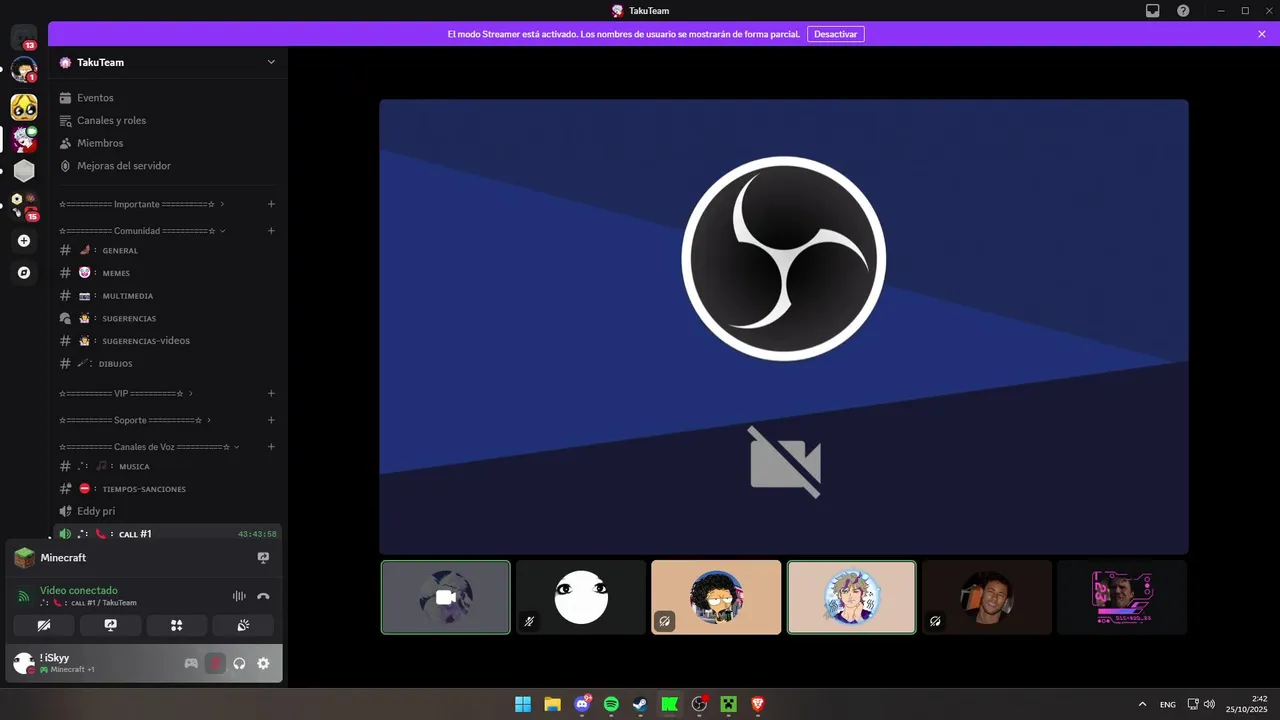Open the server folder with 15 badge
Screen dimensions: 1280x720
[x=24, y=206]
